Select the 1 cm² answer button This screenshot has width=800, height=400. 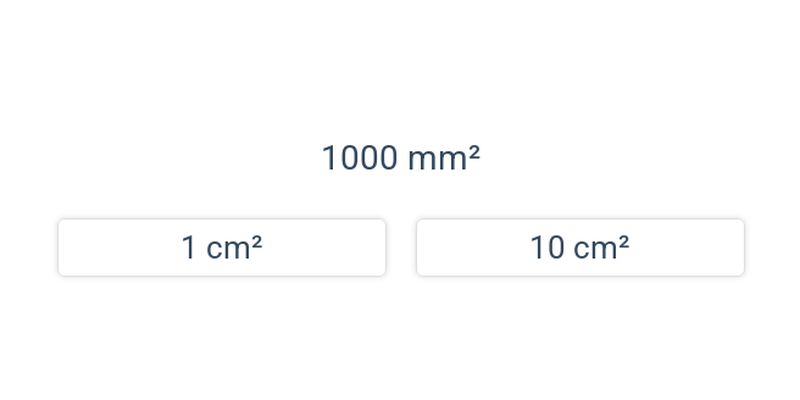[x=221, y=247]
